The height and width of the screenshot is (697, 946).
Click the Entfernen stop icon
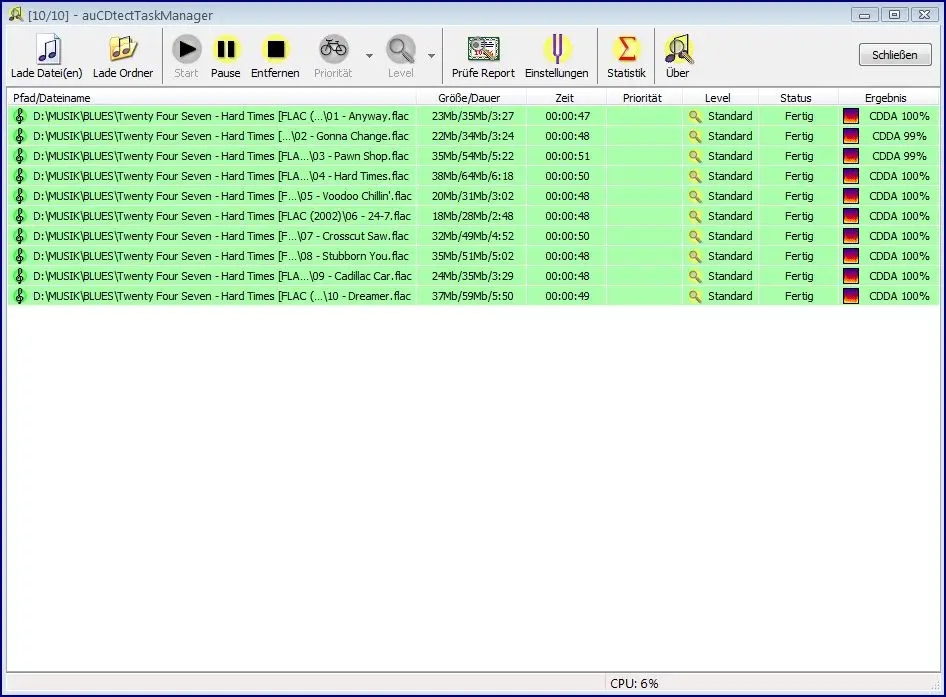[x=275, y=49]
